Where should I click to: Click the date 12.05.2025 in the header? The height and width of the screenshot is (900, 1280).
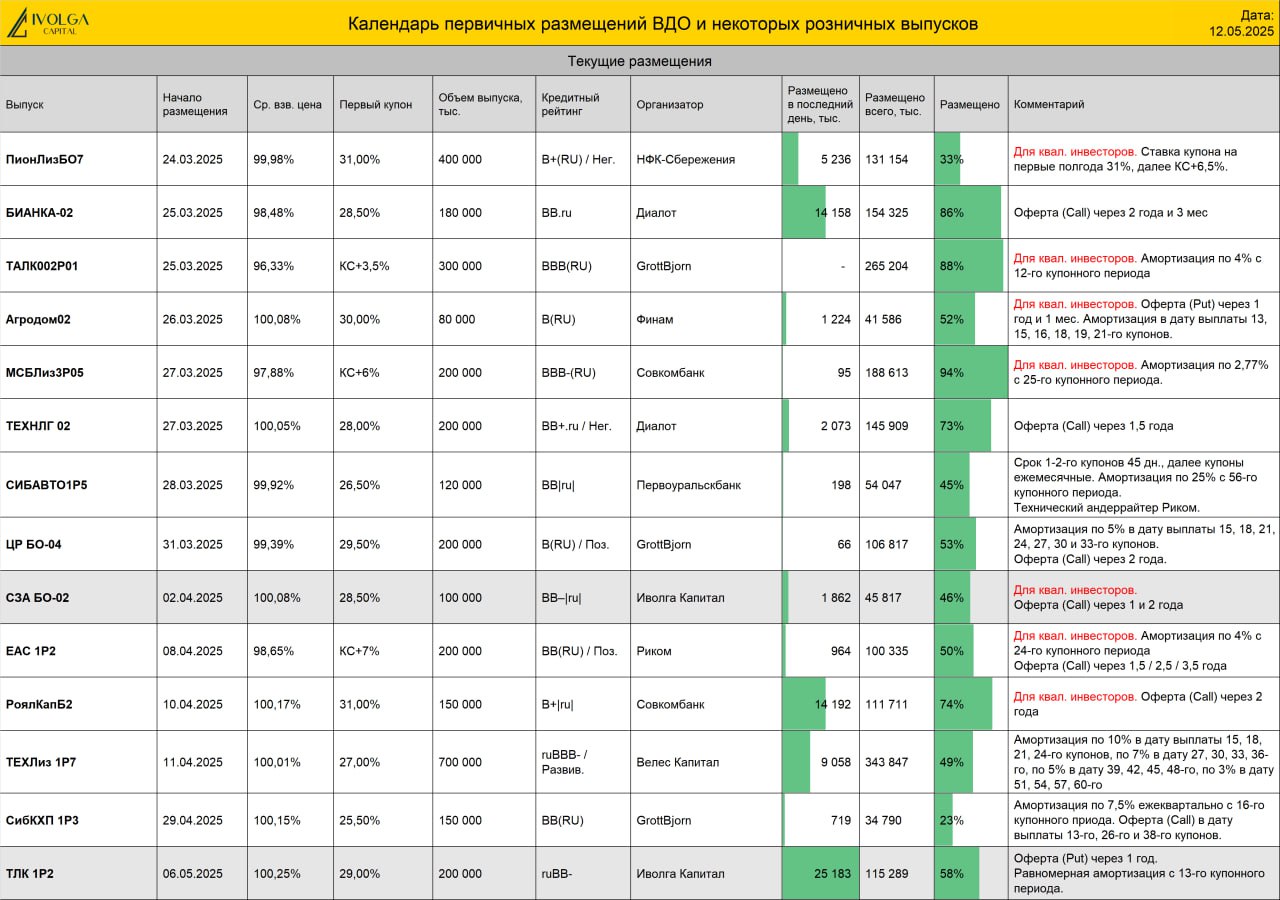pos(1241,31)
